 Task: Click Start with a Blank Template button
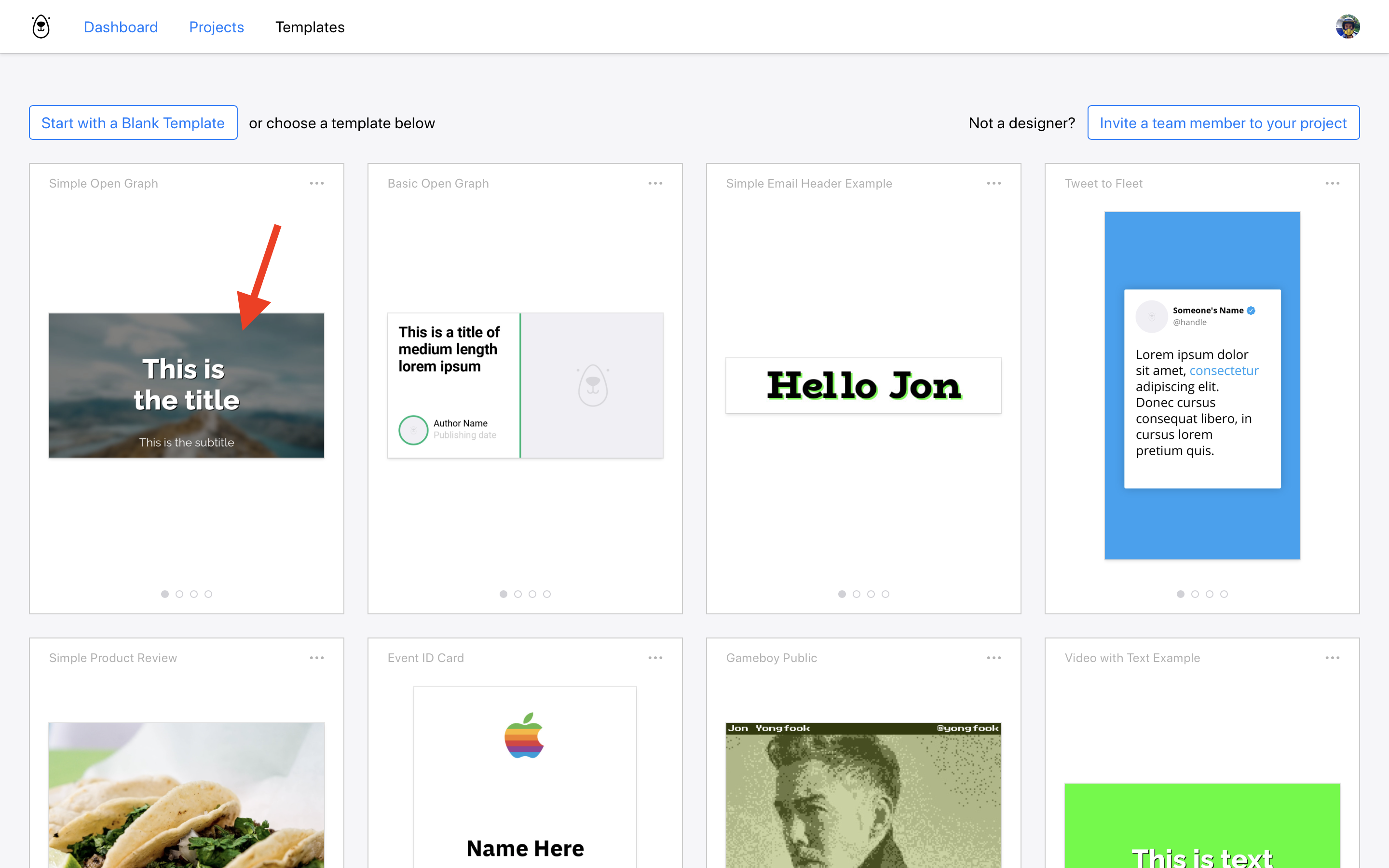[x=133, y=123]
